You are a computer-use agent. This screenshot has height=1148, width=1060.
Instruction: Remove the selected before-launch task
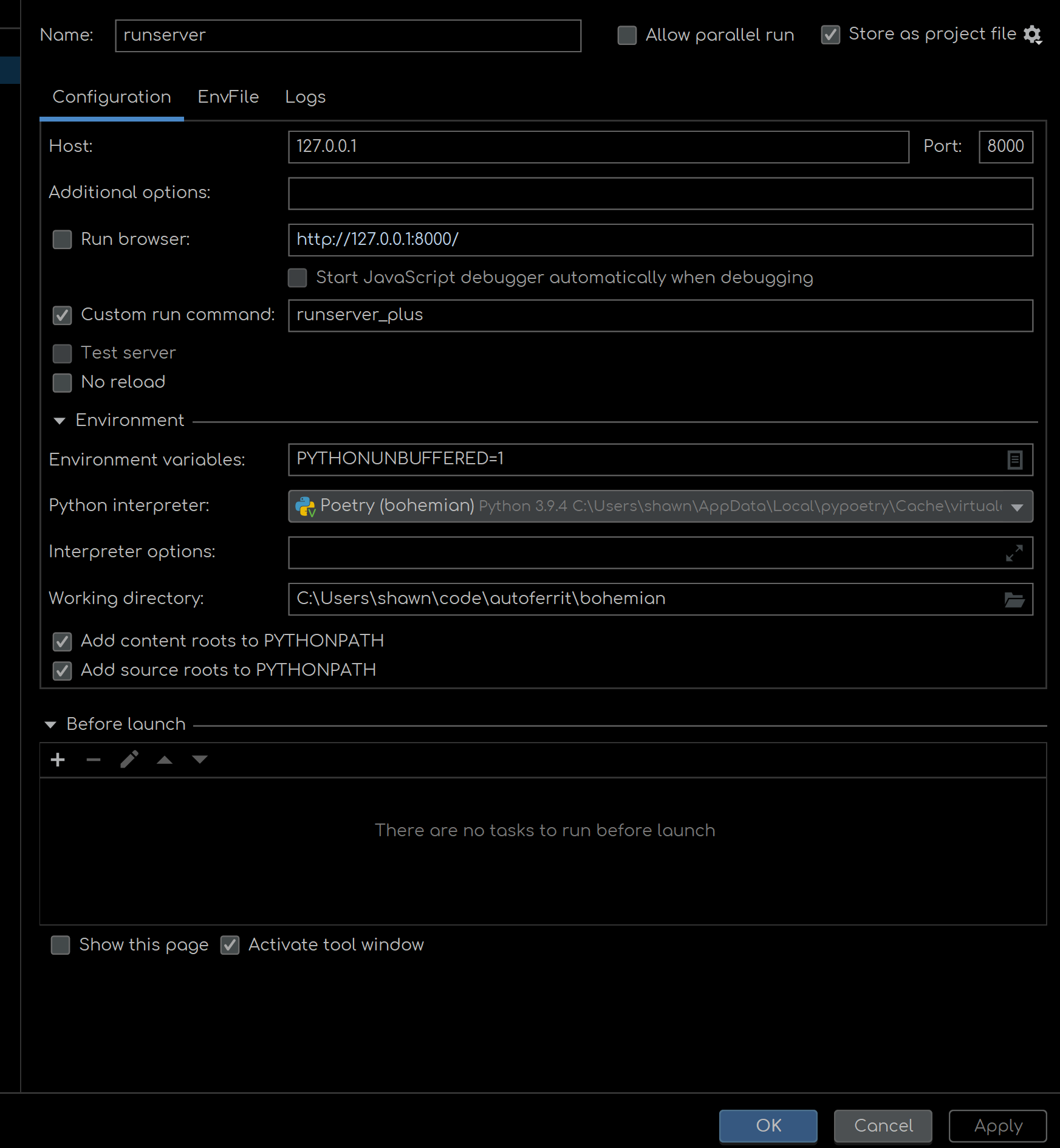point(93,760)
